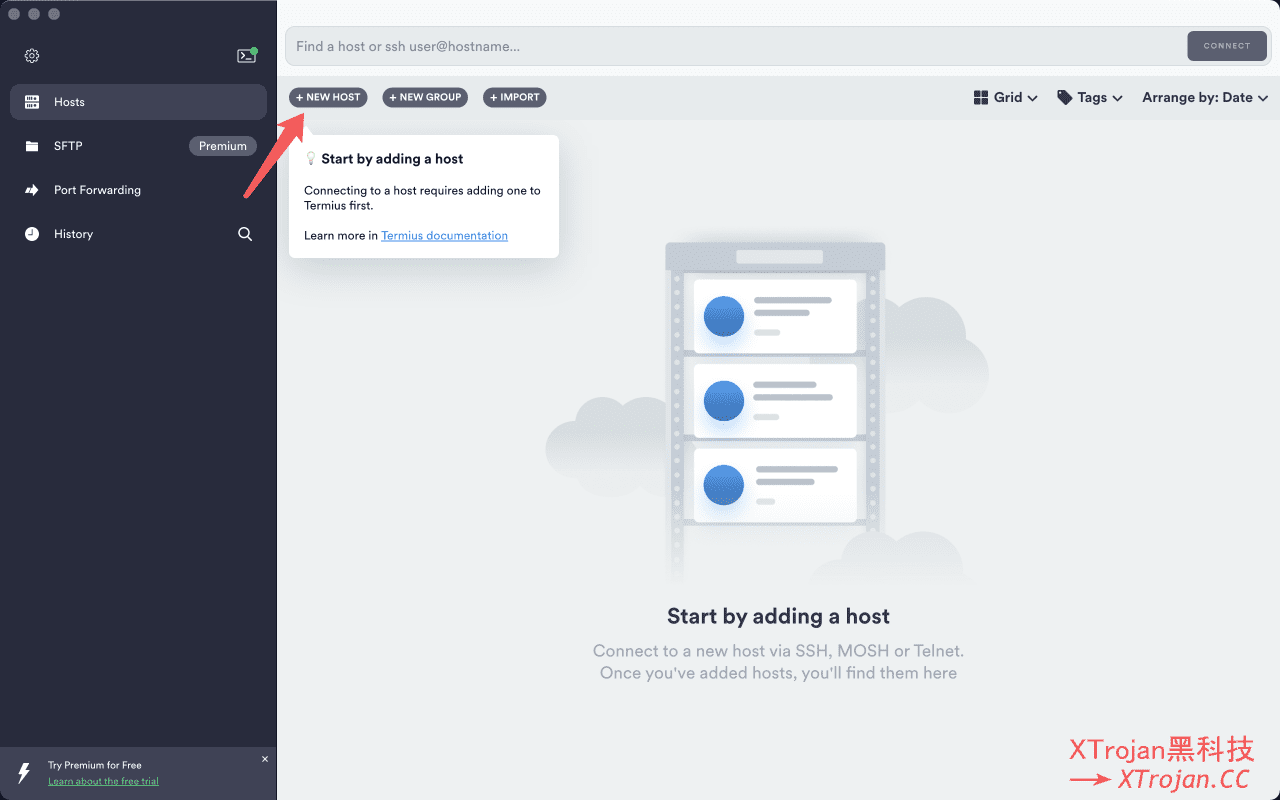1280x800 pixels.
Task: Click the grid view icon
Action: 981,97
